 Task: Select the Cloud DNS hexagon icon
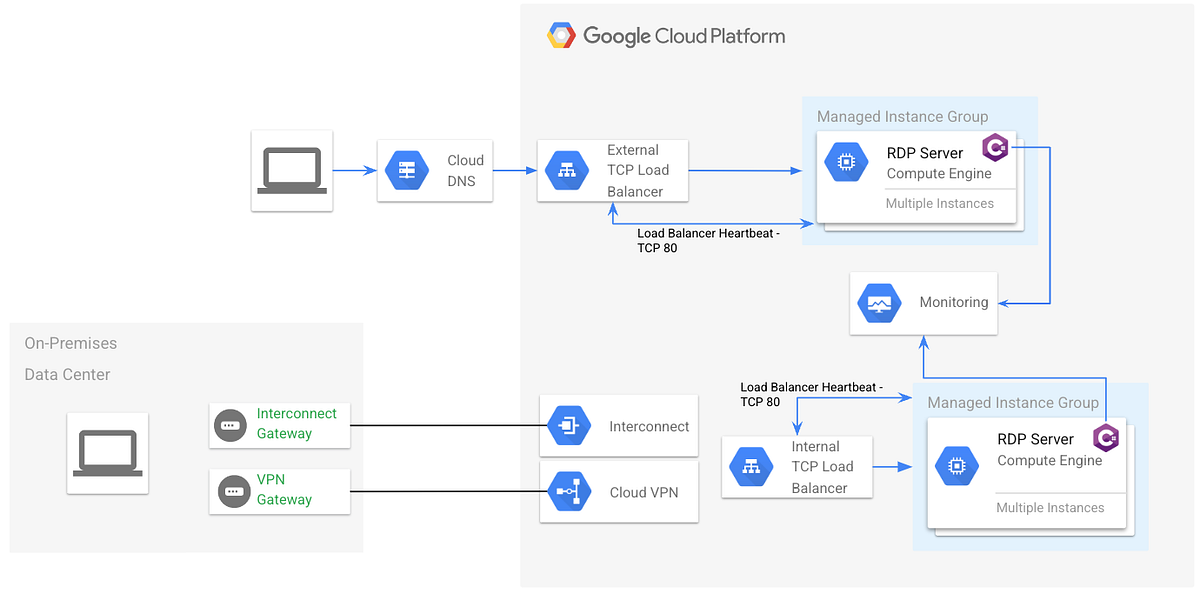click(x=407, y=170)
